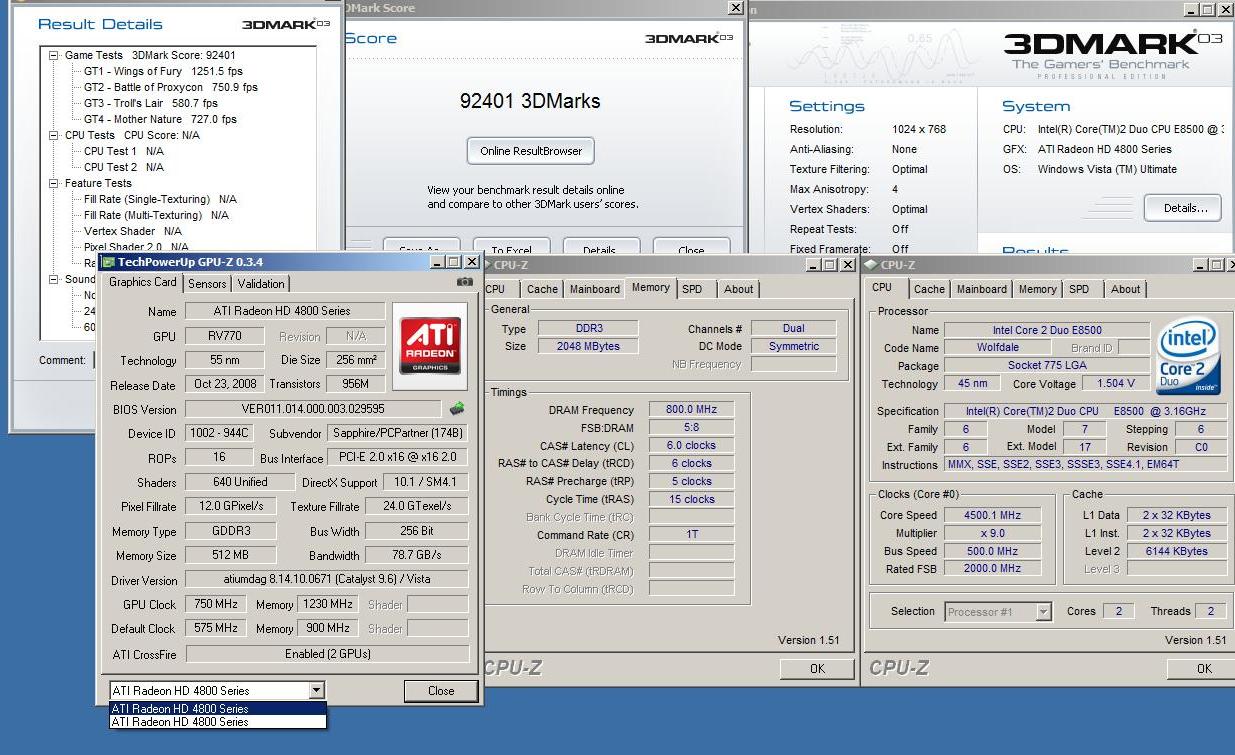Click the To Excel button in 3DMark Score
The width and height of the screenshot is (1235, 755).
(x=511, y=248)
